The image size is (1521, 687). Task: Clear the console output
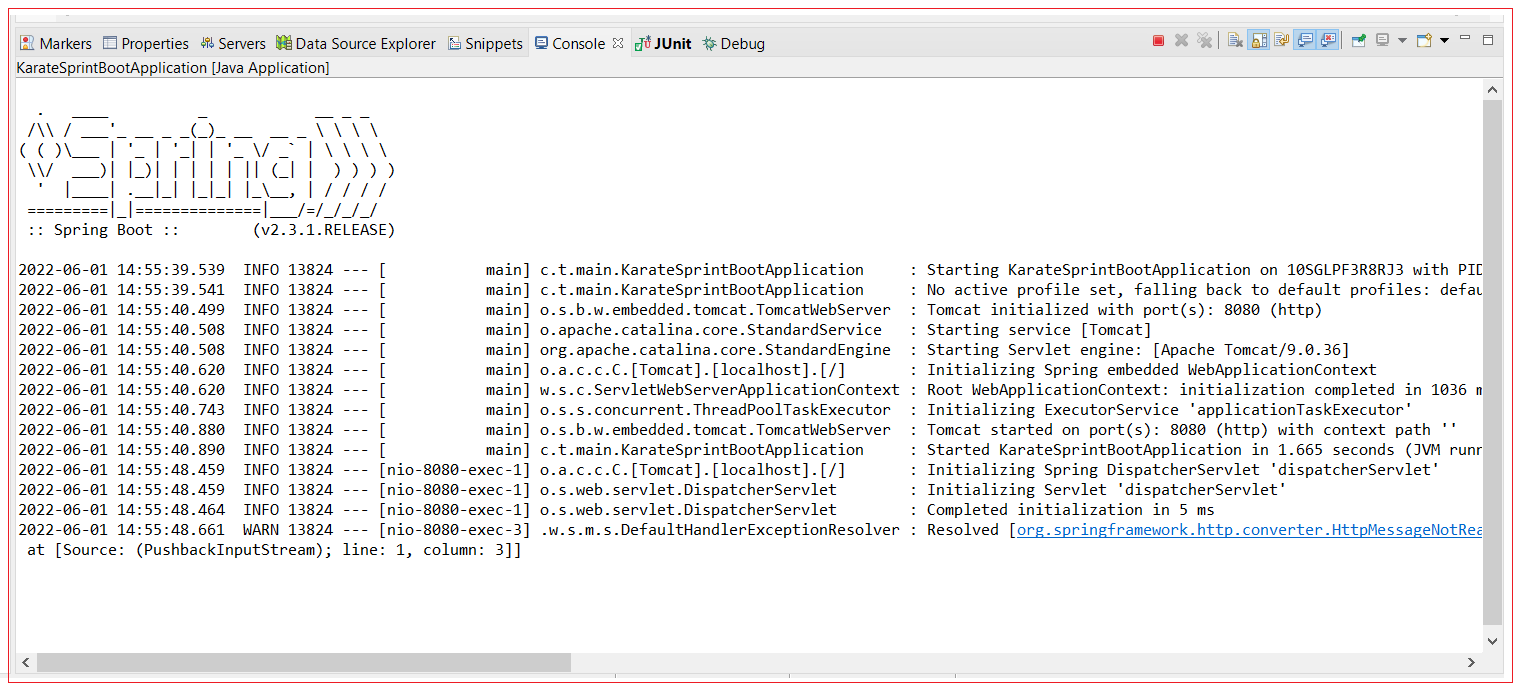point(1235,41)
